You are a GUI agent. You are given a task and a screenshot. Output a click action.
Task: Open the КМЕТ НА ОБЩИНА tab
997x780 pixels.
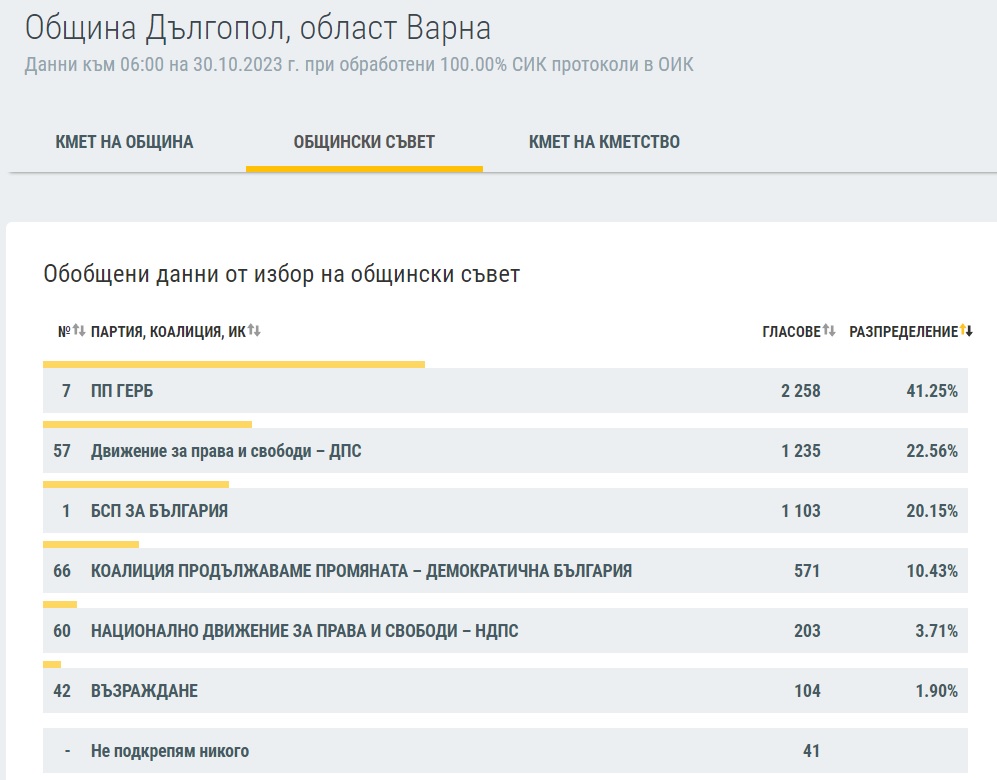124,142
